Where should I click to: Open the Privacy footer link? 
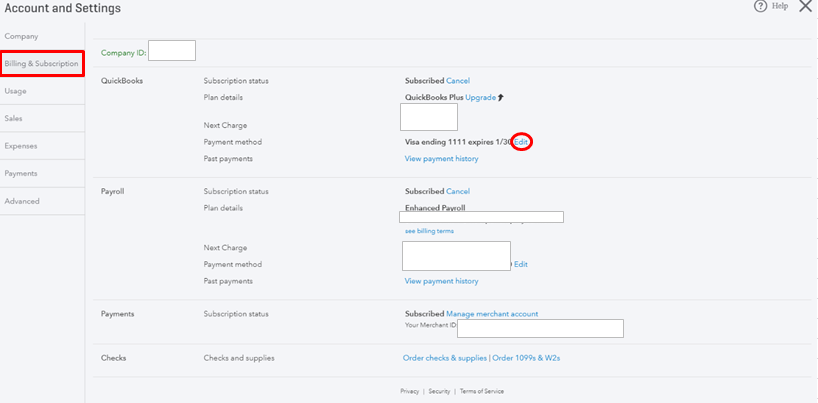(x=410, y=391)
